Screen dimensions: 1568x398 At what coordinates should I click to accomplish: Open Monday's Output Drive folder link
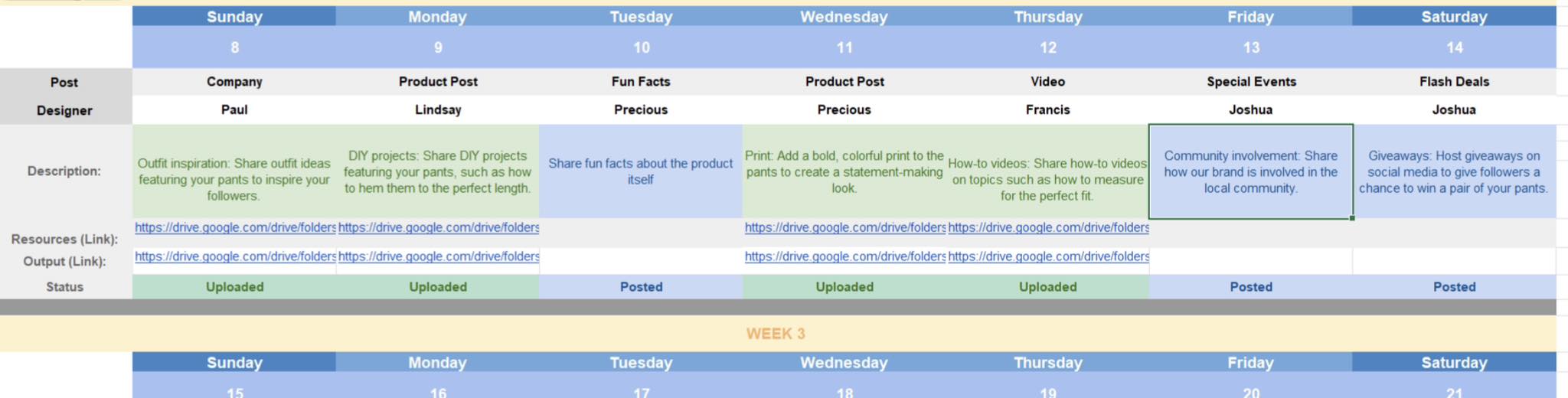[x=439, y=256]
